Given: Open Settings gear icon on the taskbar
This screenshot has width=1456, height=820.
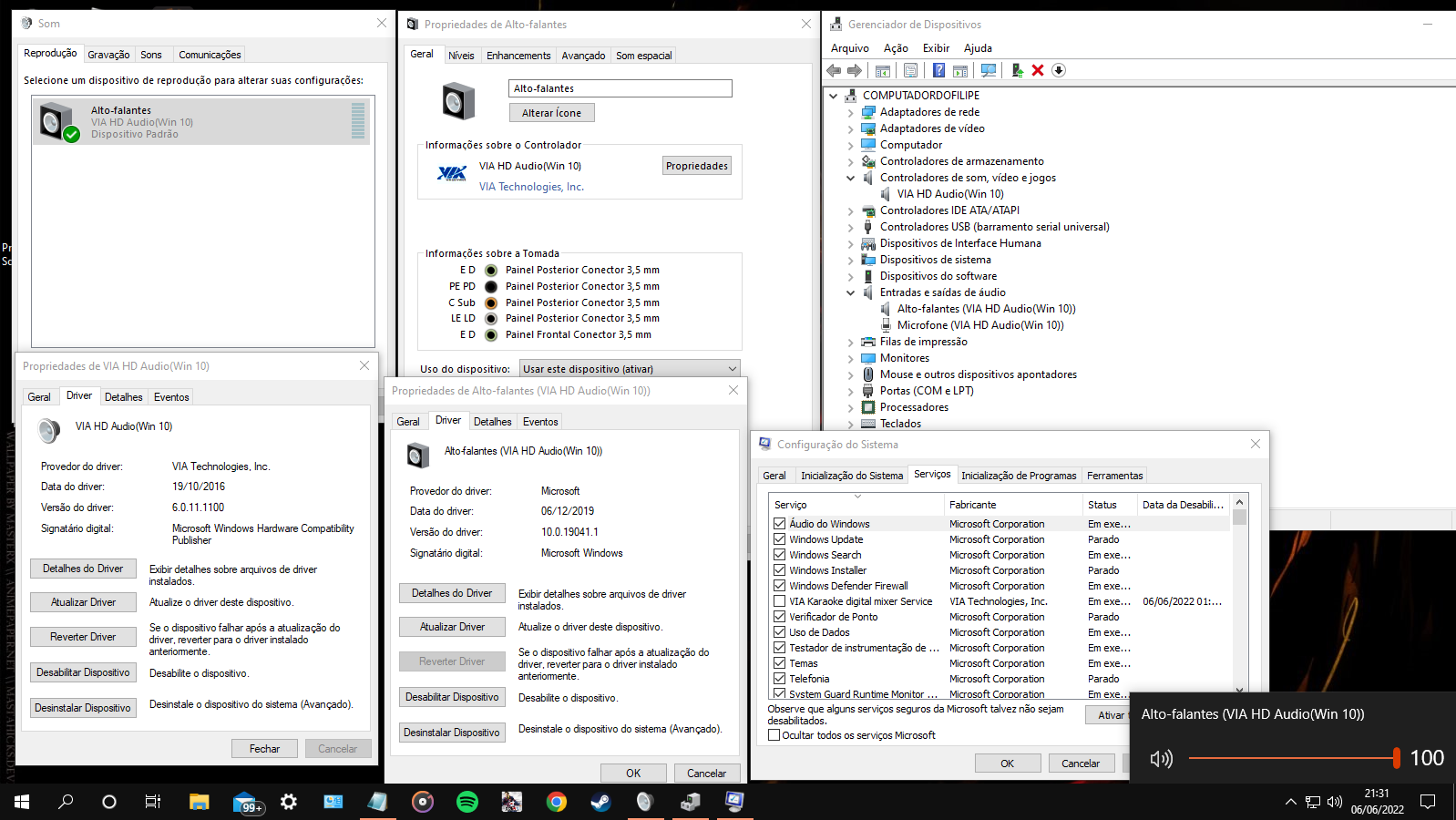Looking at the screenshot, I should coord(289,802).
